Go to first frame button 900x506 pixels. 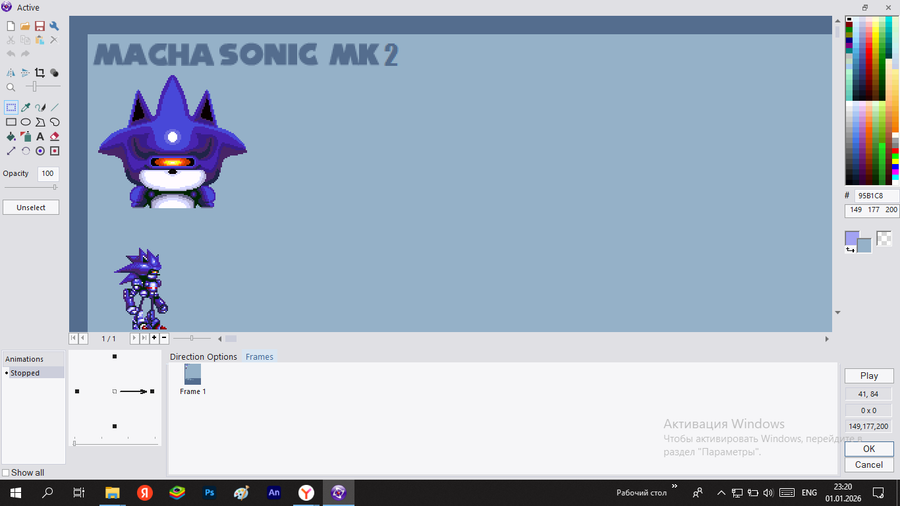pos(73,338)
